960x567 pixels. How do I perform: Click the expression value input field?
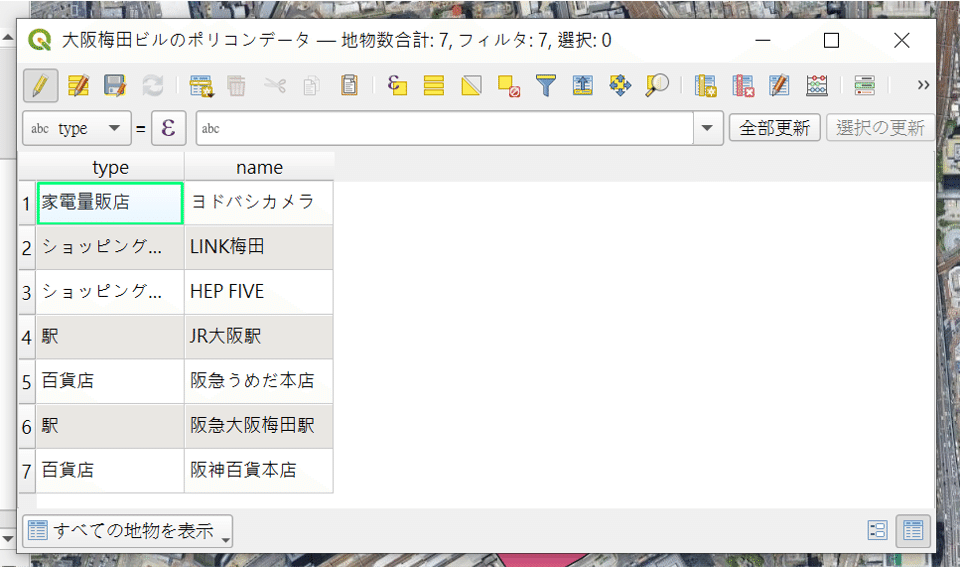pos(444,128)
